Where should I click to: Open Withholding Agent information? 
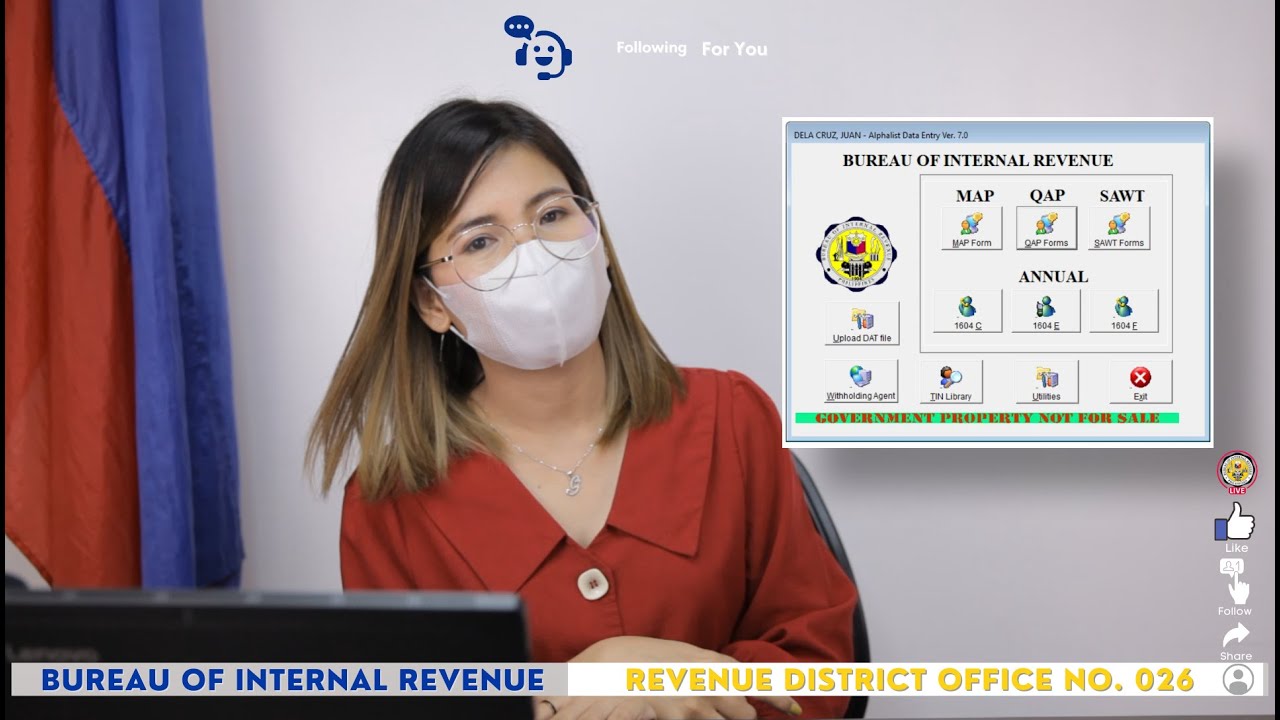point(861,382)
